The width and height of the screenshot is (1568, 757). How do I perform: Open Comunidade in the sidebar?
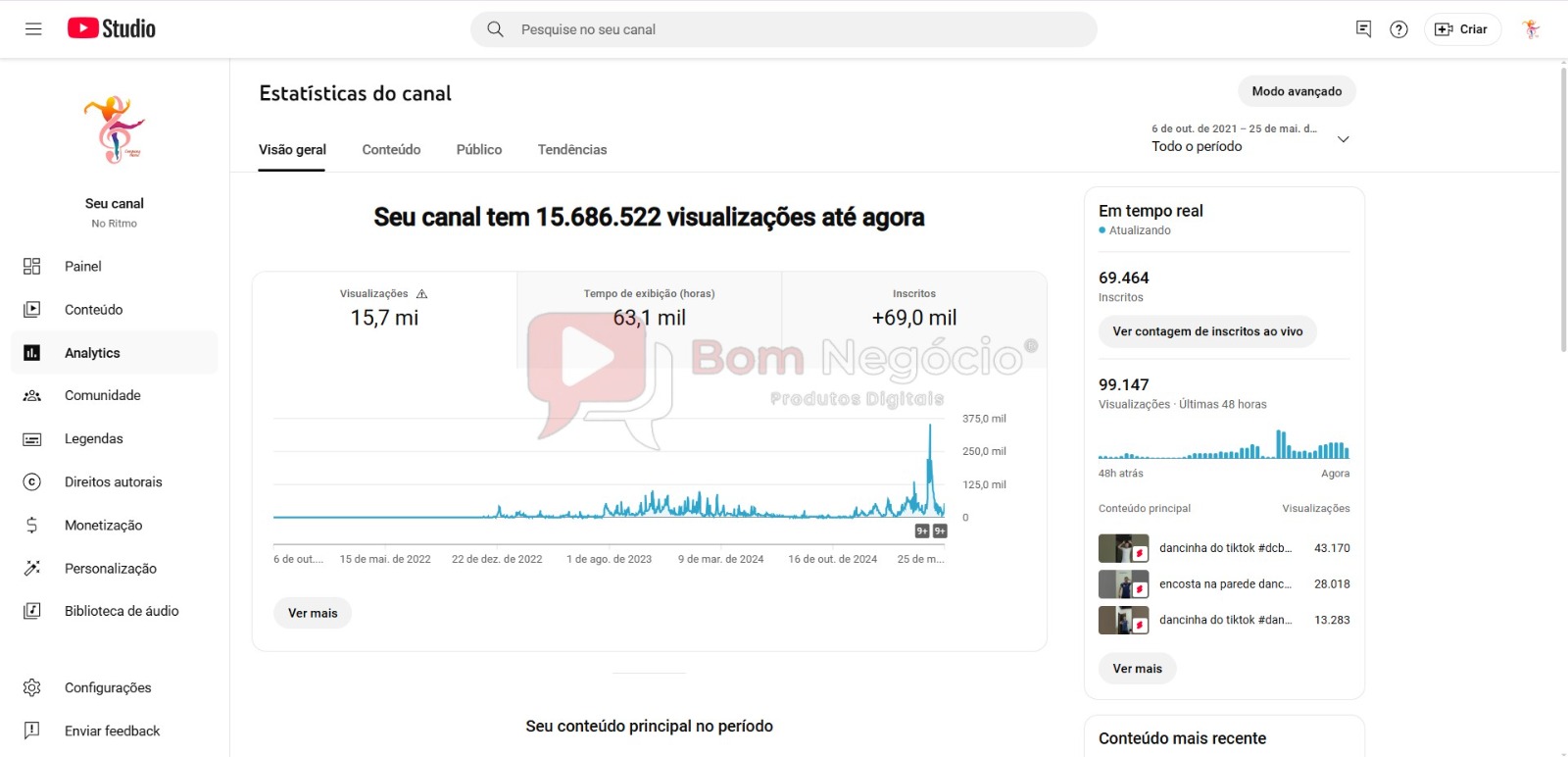tap(115, 395)
